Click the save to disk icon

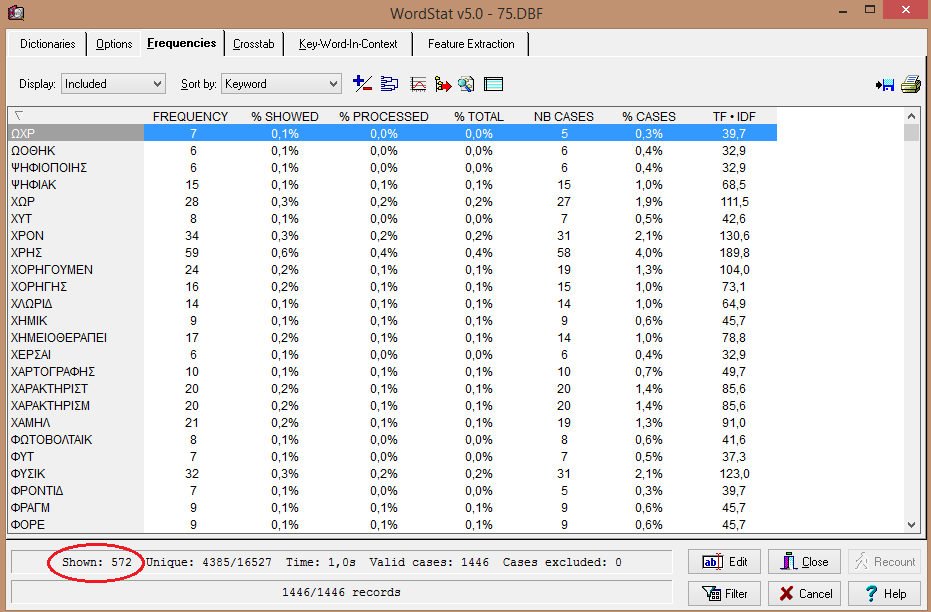pos(885,85)
